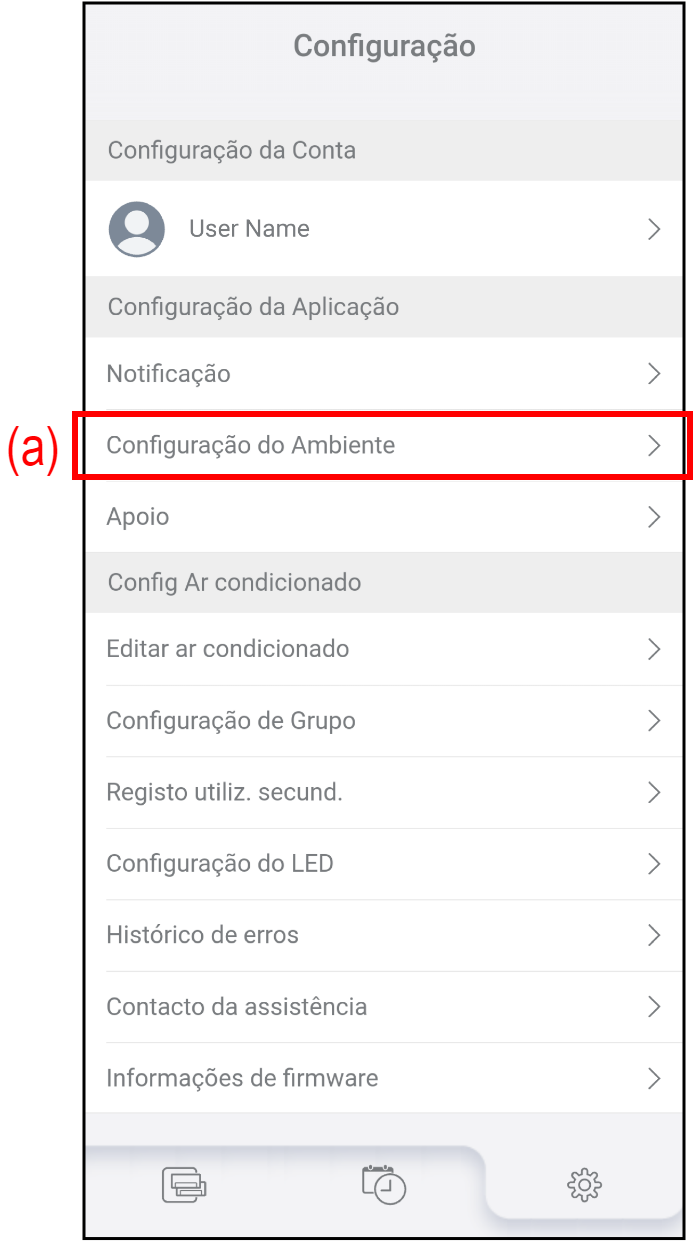The image size is (696, 1243).
Task: Open the Notificação settings
Action: 169,374
